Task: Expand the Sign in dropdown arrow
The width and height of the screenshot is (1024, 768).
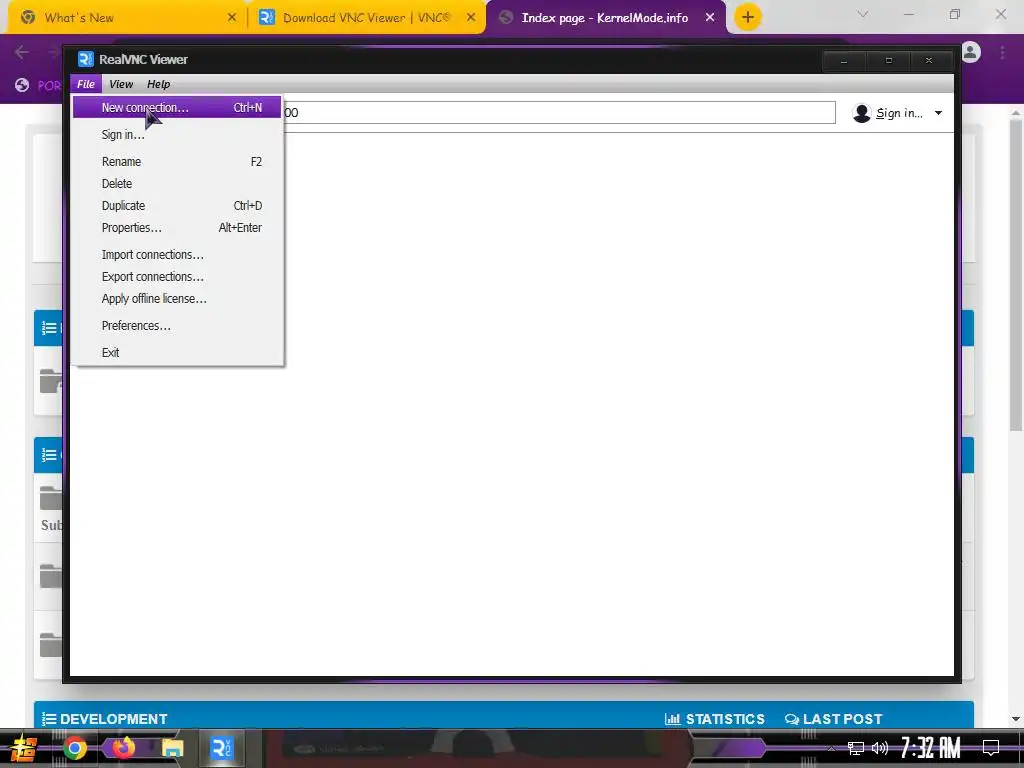Action: [938, 113]
